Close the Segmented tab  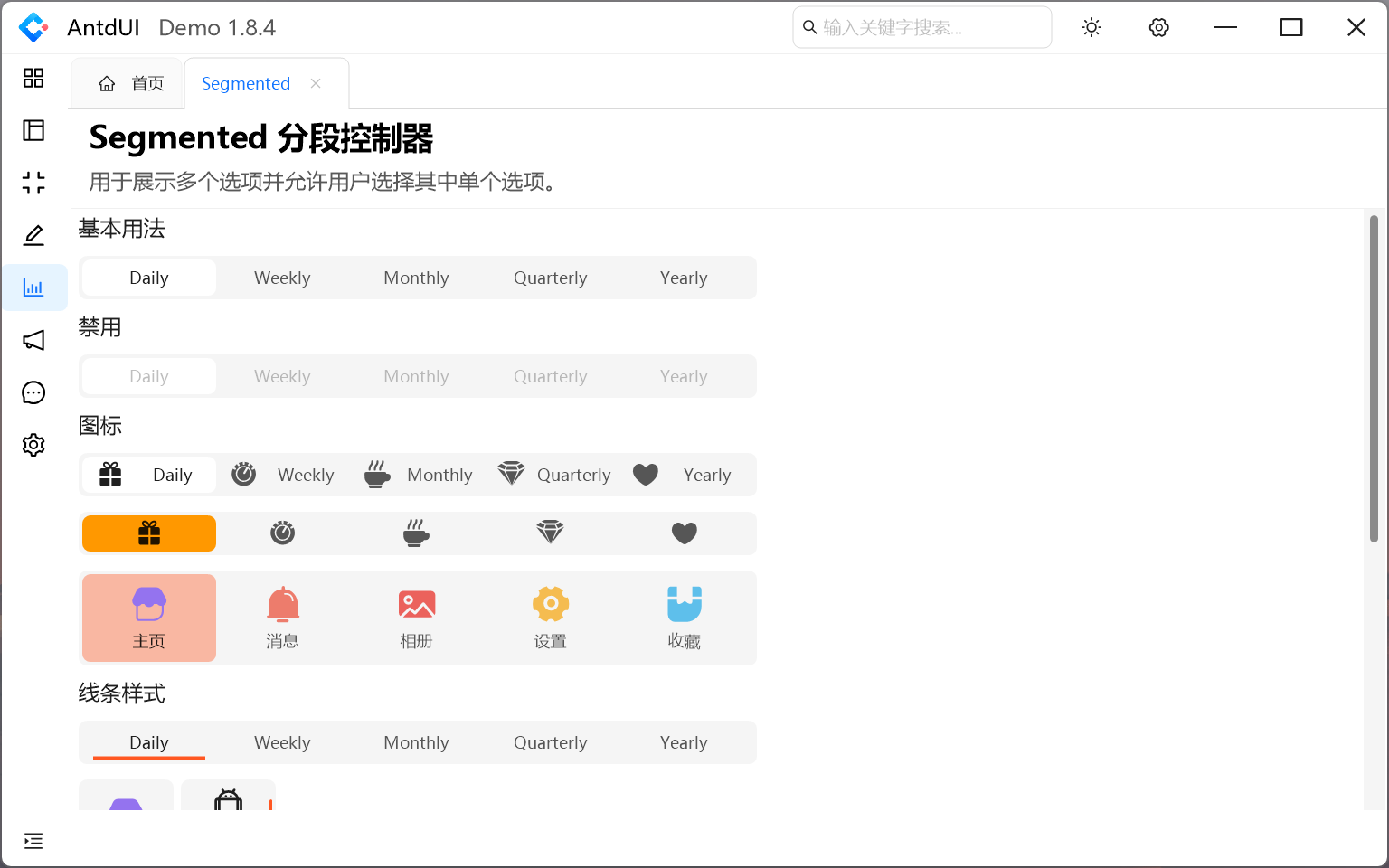[316, 84]
